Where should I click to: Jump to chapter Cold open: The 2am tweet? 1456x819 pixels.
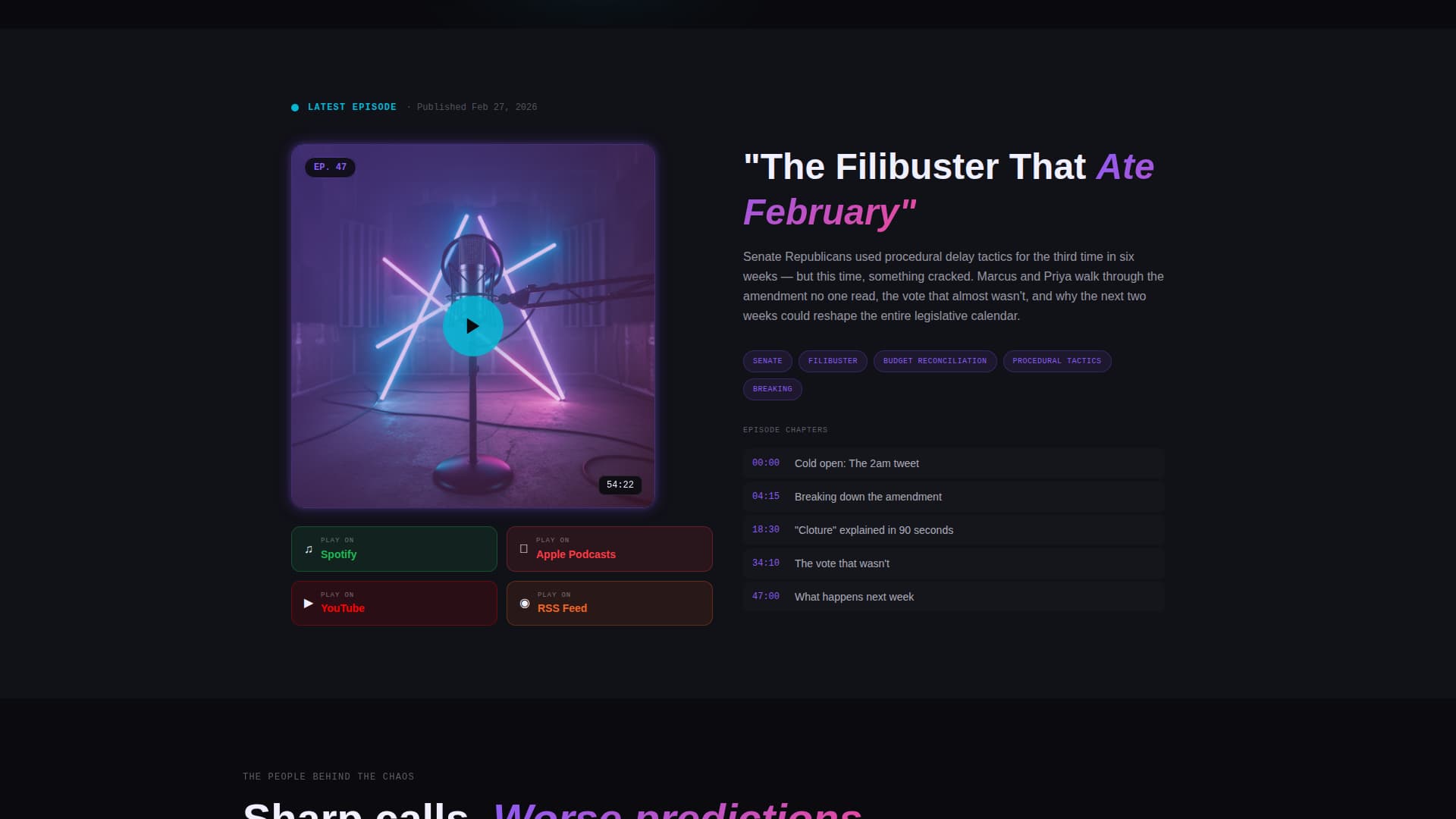pyautogui.click(x=954, y=463)
